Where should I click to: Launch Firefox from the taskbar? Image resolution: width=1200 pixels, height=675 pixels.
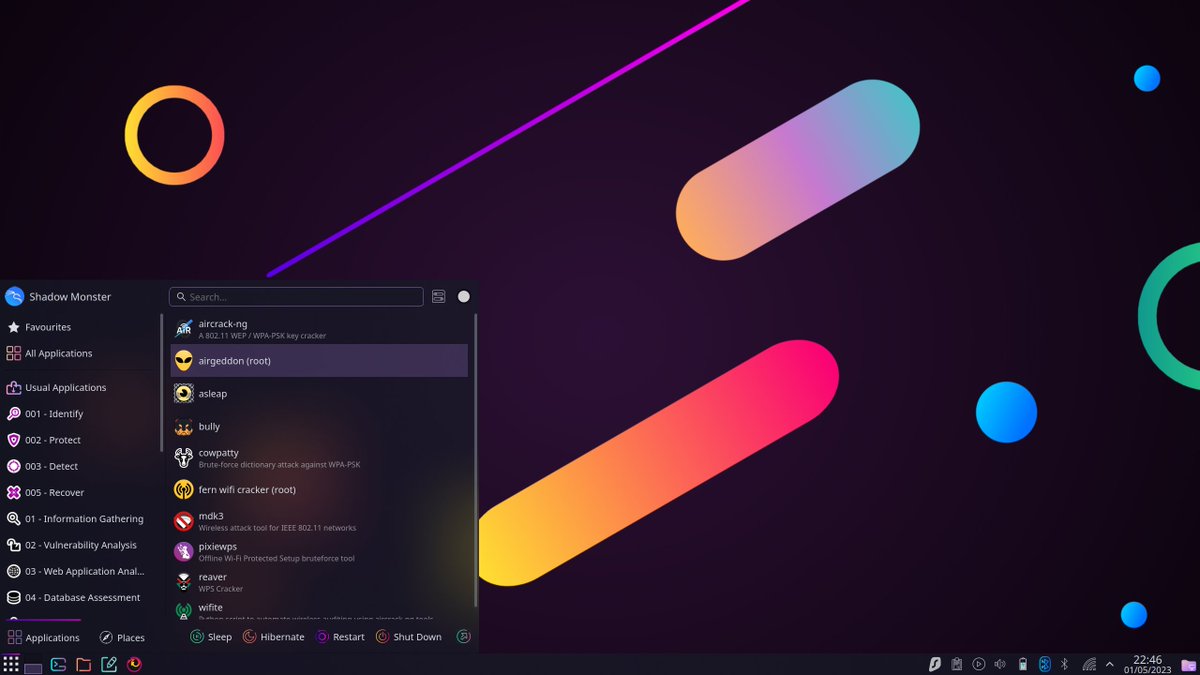click(134, 664)
